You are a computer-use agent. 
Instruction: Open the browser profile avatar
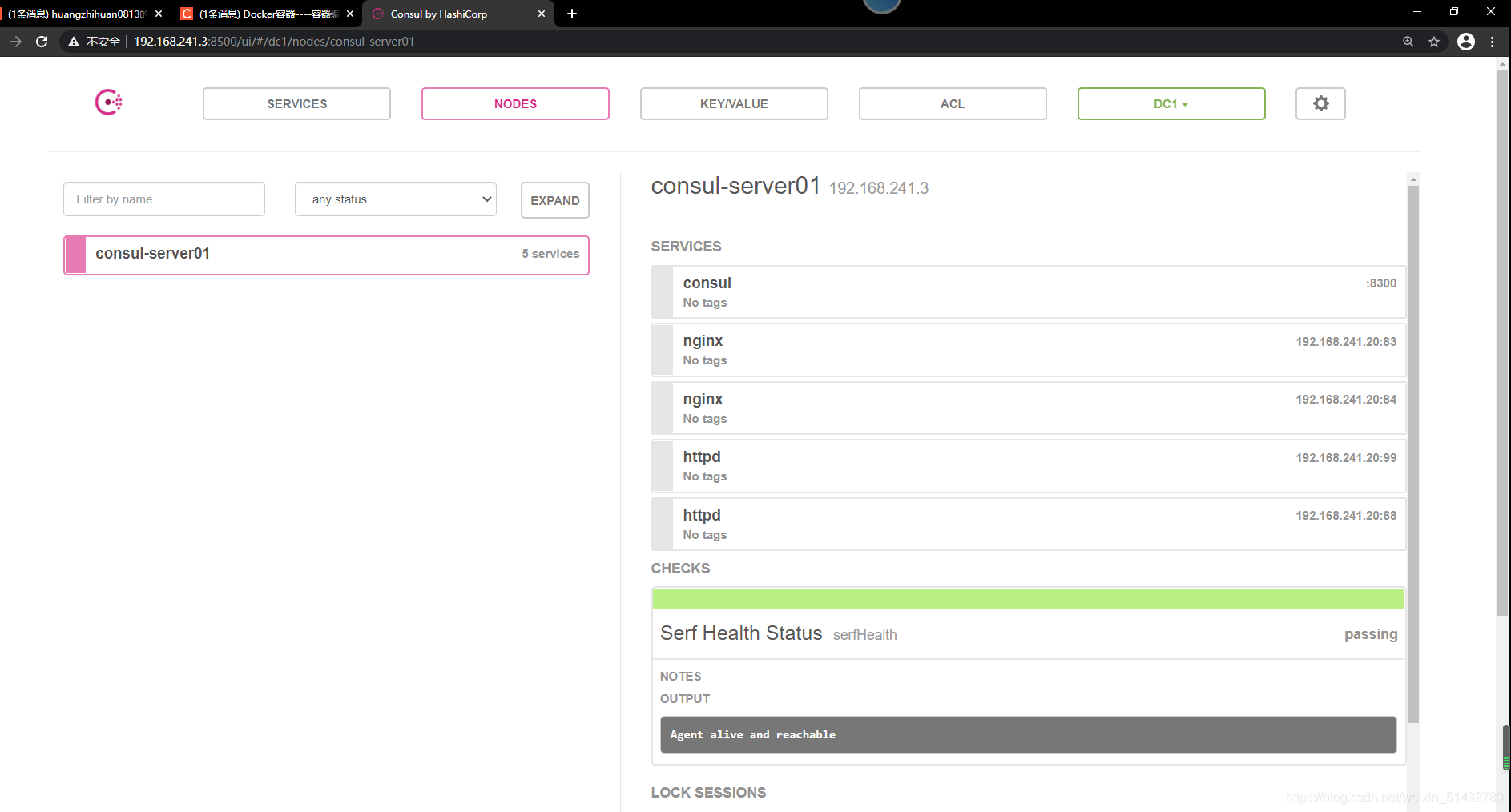click(x=1466, y=42)
